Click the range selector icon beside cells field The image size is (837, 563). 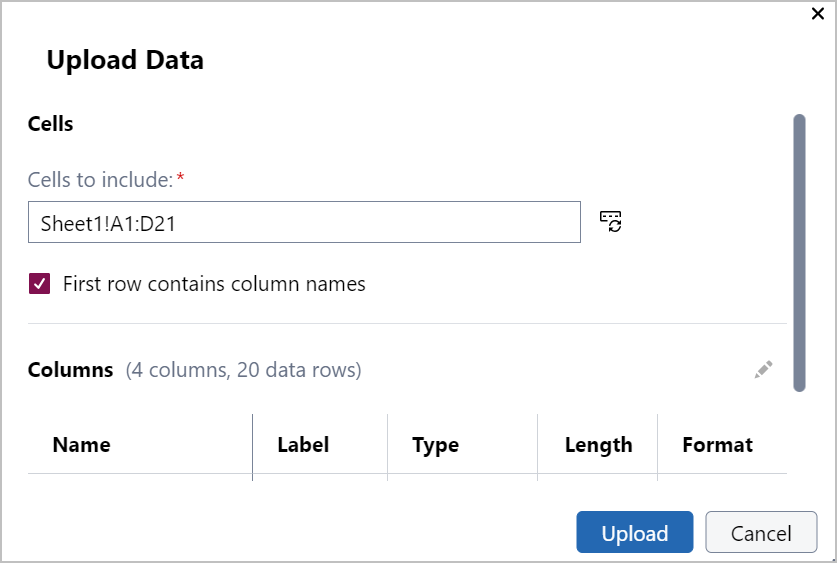[611, 222]
